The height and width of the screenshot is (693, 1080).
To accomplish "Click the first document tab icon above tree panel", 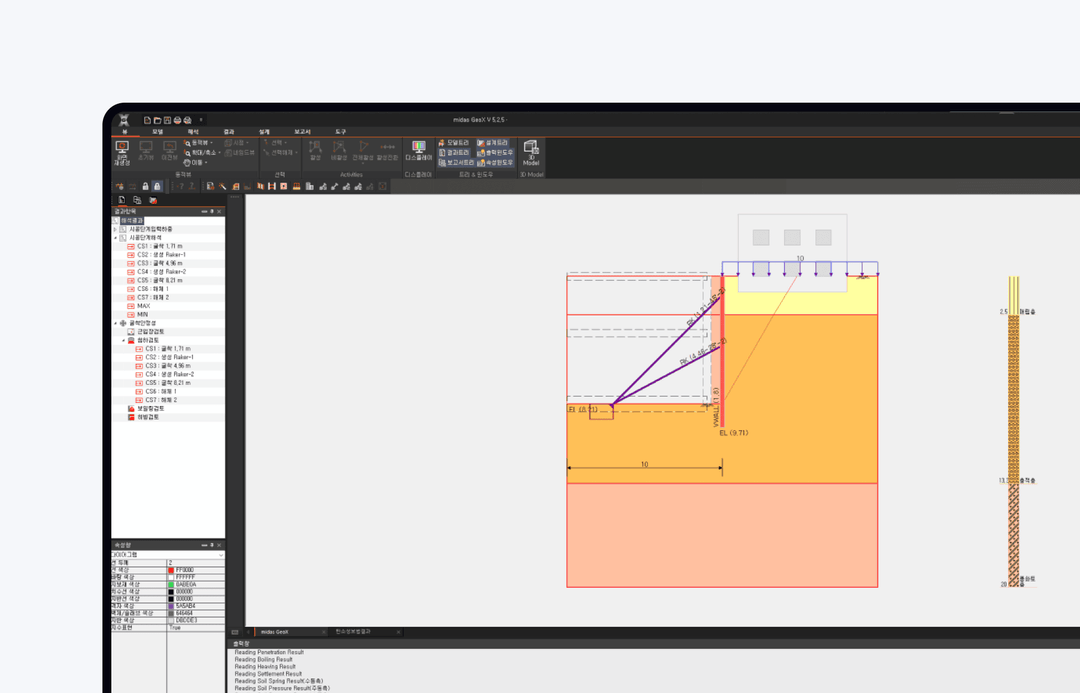I will coord(121,200).
